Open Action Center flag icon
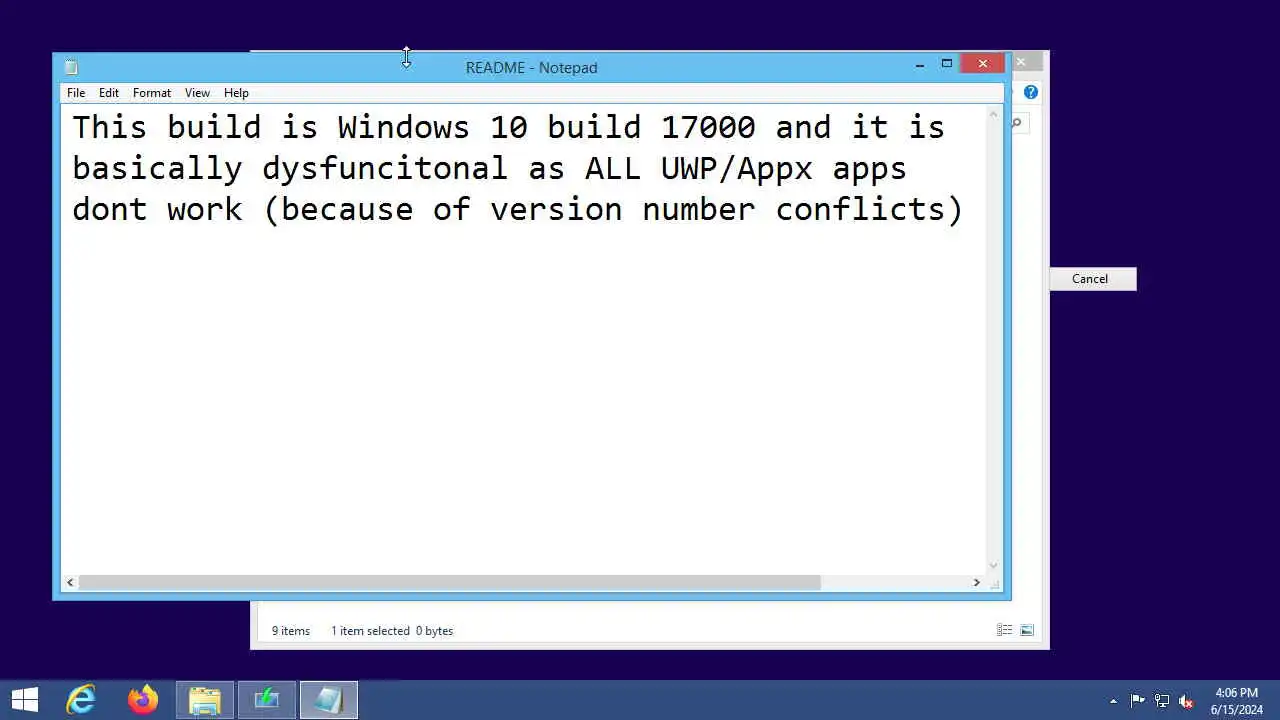The image size is (1280, 720). (1138, 701)
